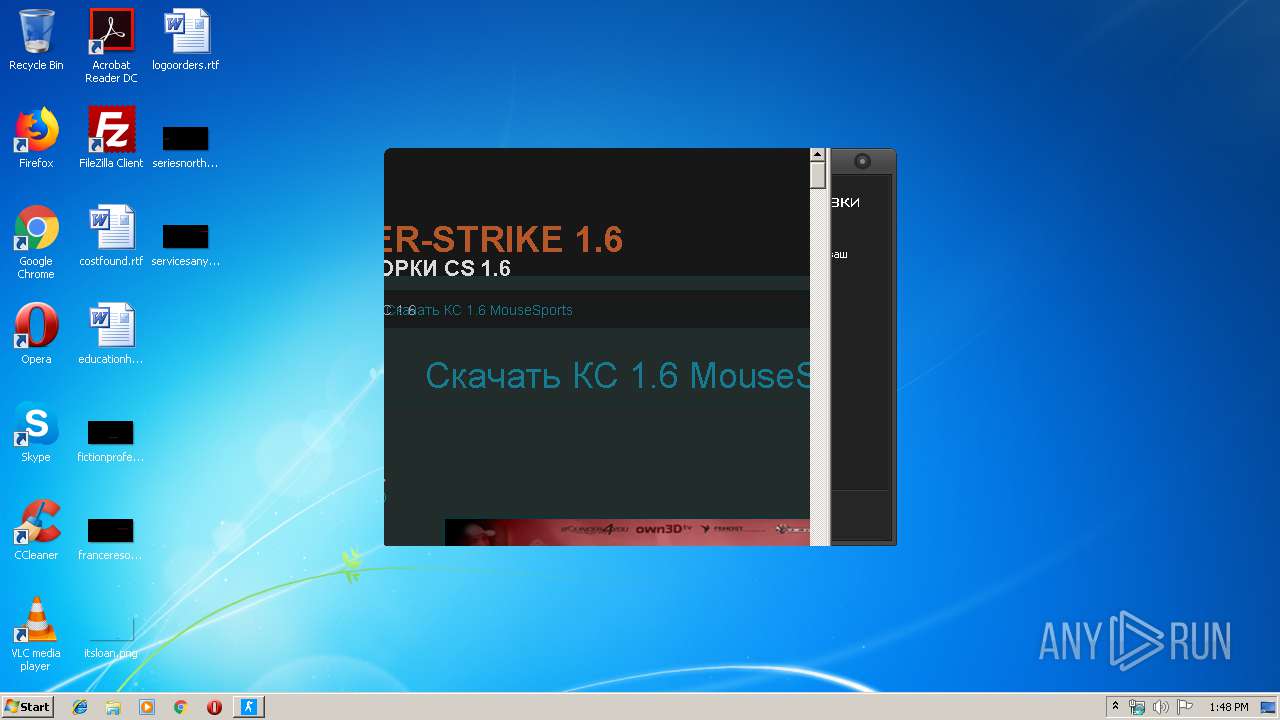Image resolution: width=1280 pixels, height=720 pixels.
Task: Launch the FileZilla Client shortcut
Action: (x=111, y=138)
